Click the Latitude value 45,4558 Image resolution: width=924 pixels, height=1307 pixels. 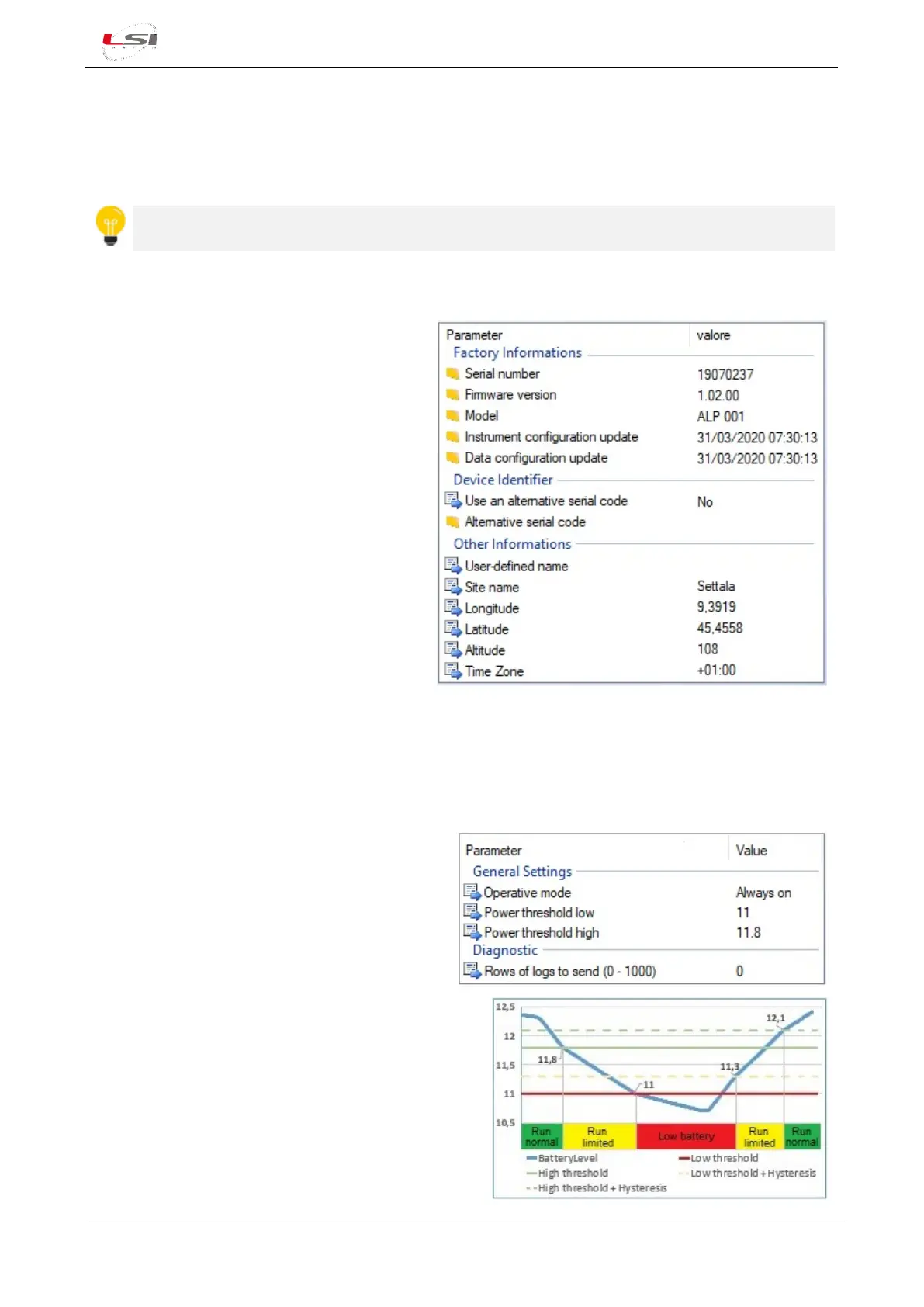tap(719, 629)
